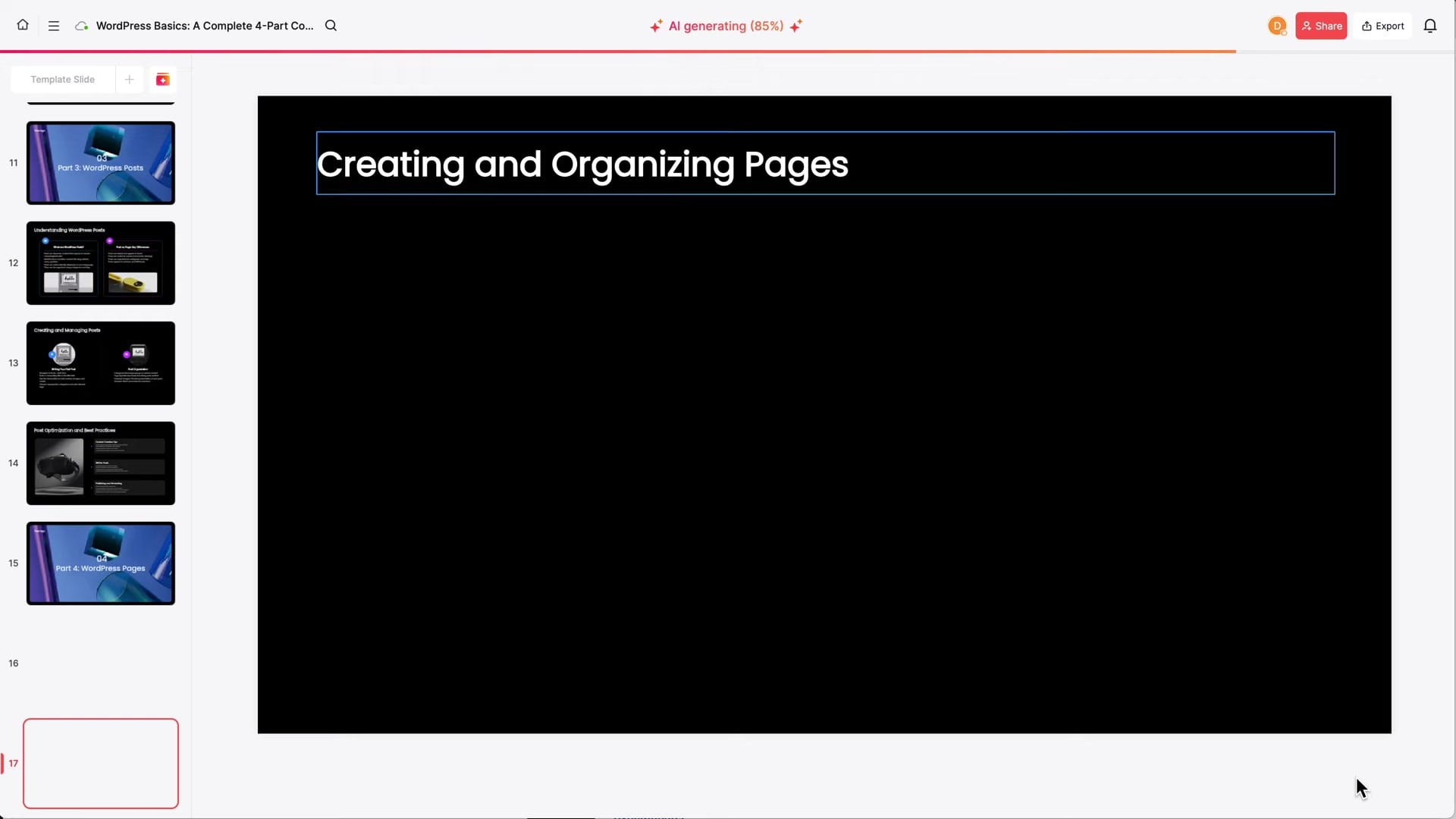Select the empty slide 17 thumbnail
The height and width of the screenshot is (819, 1456).
pyautogui.click(x=101, y=764)
